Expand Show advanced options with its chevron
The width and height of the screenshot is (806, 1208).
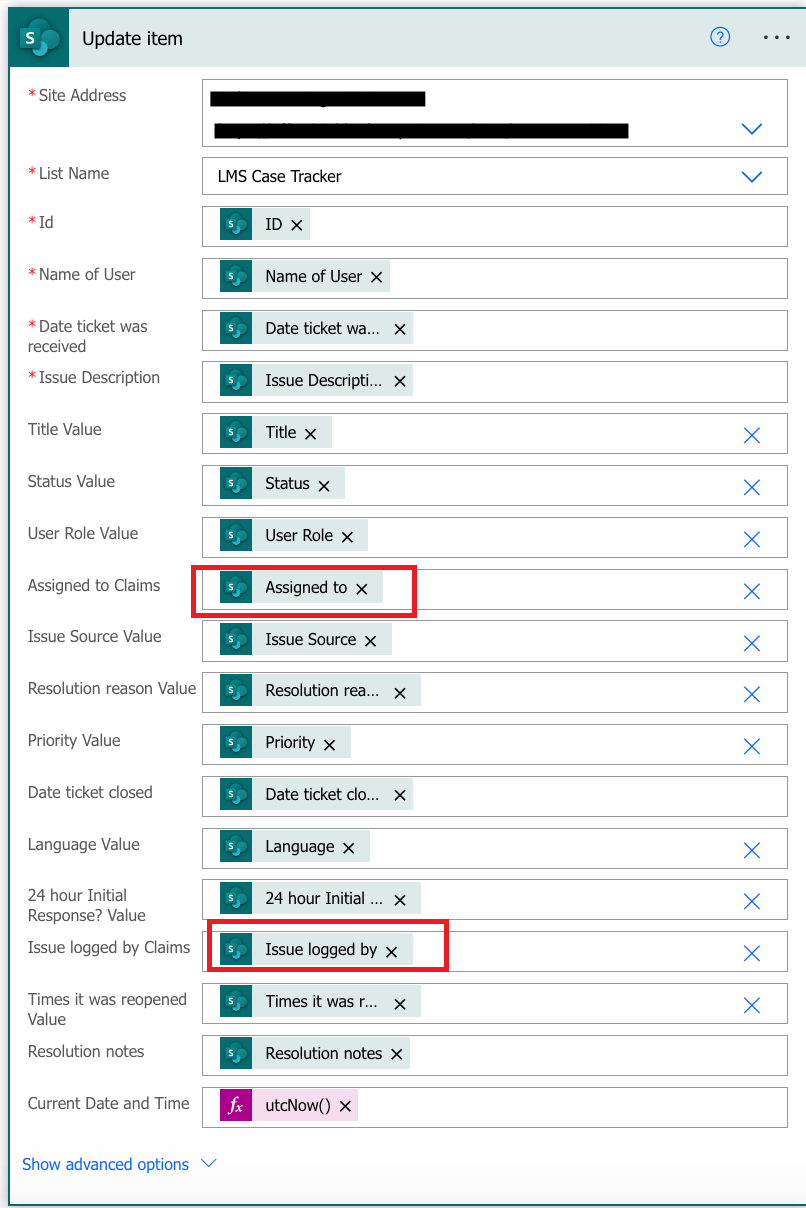coord(208,1164)
